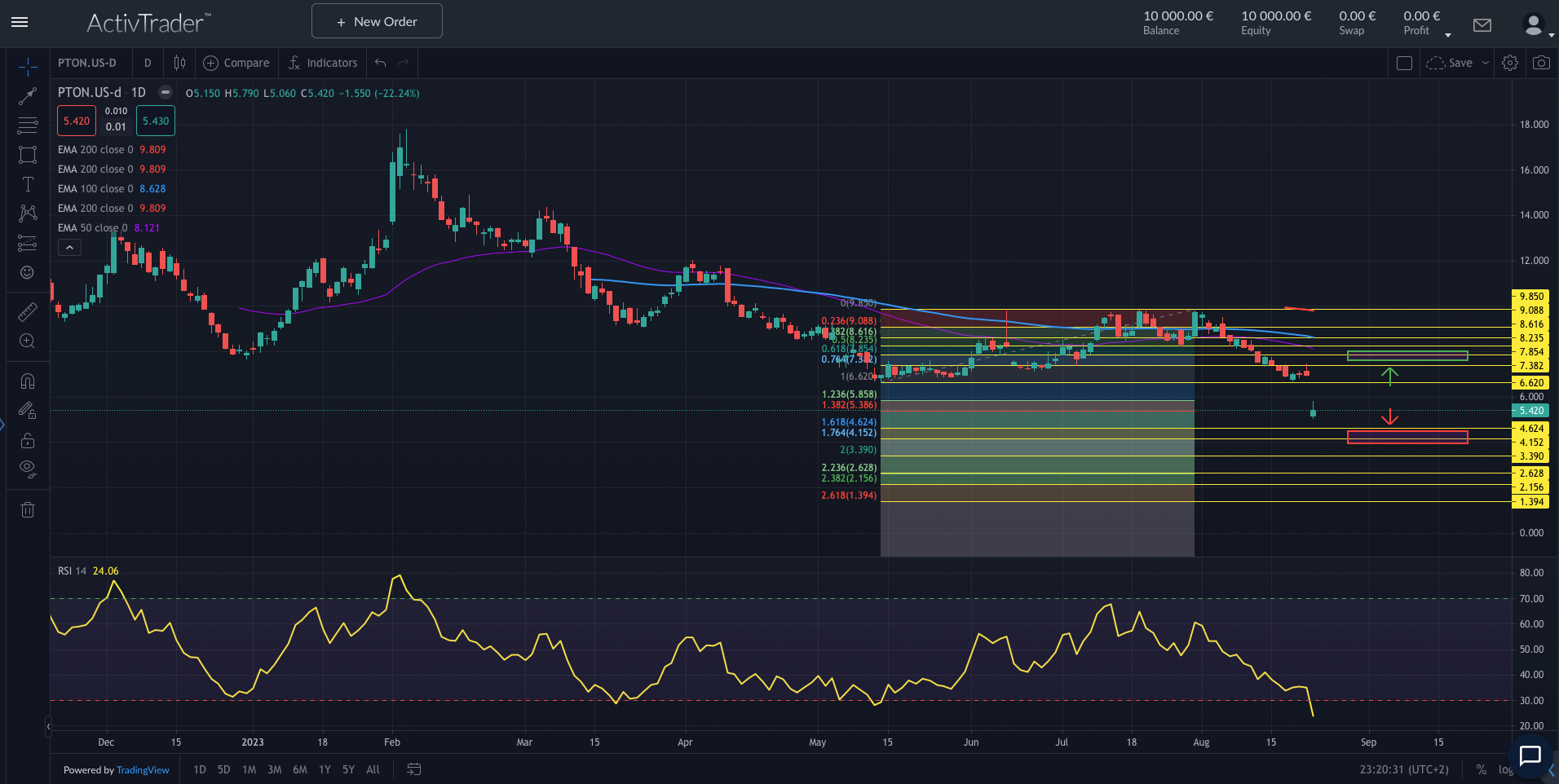This screenshot has height=784, width=1559.
Task: Click the New Order button
Action: coord(377,21)
